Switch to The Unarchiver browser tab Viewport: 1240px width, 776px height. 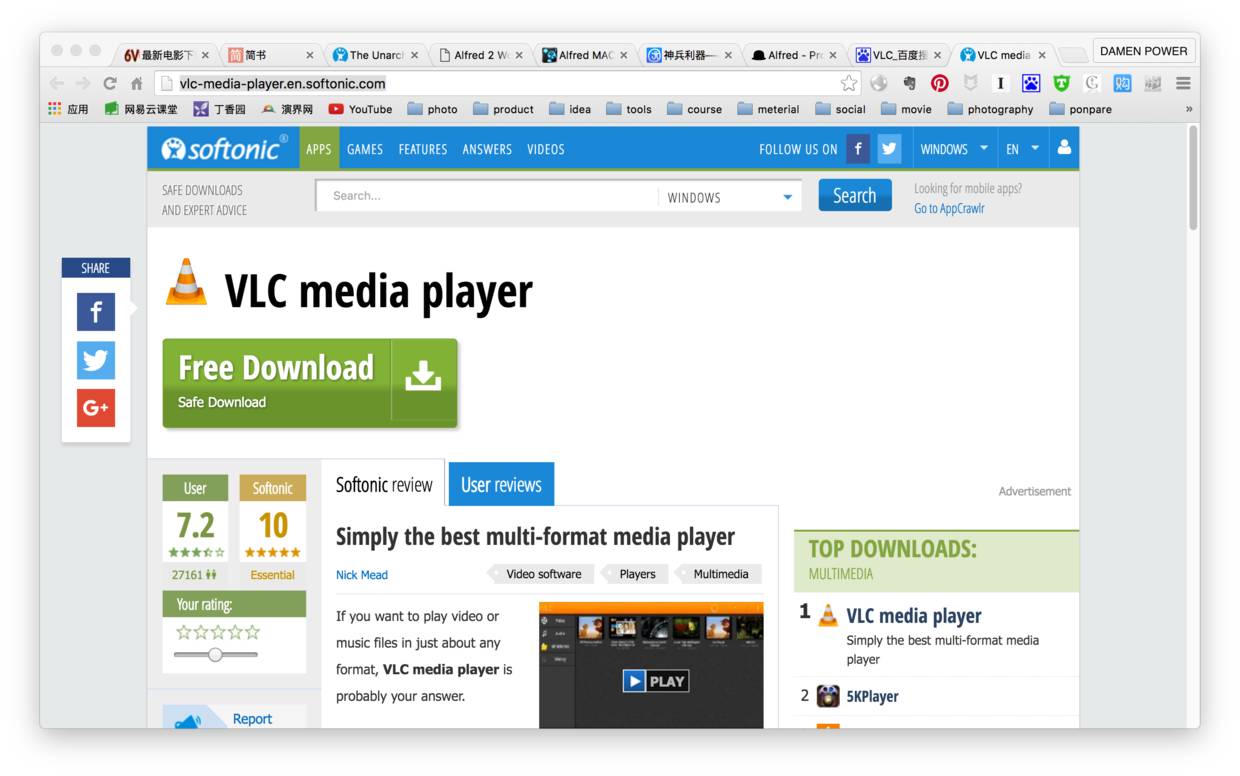click(x=375, y=55)
